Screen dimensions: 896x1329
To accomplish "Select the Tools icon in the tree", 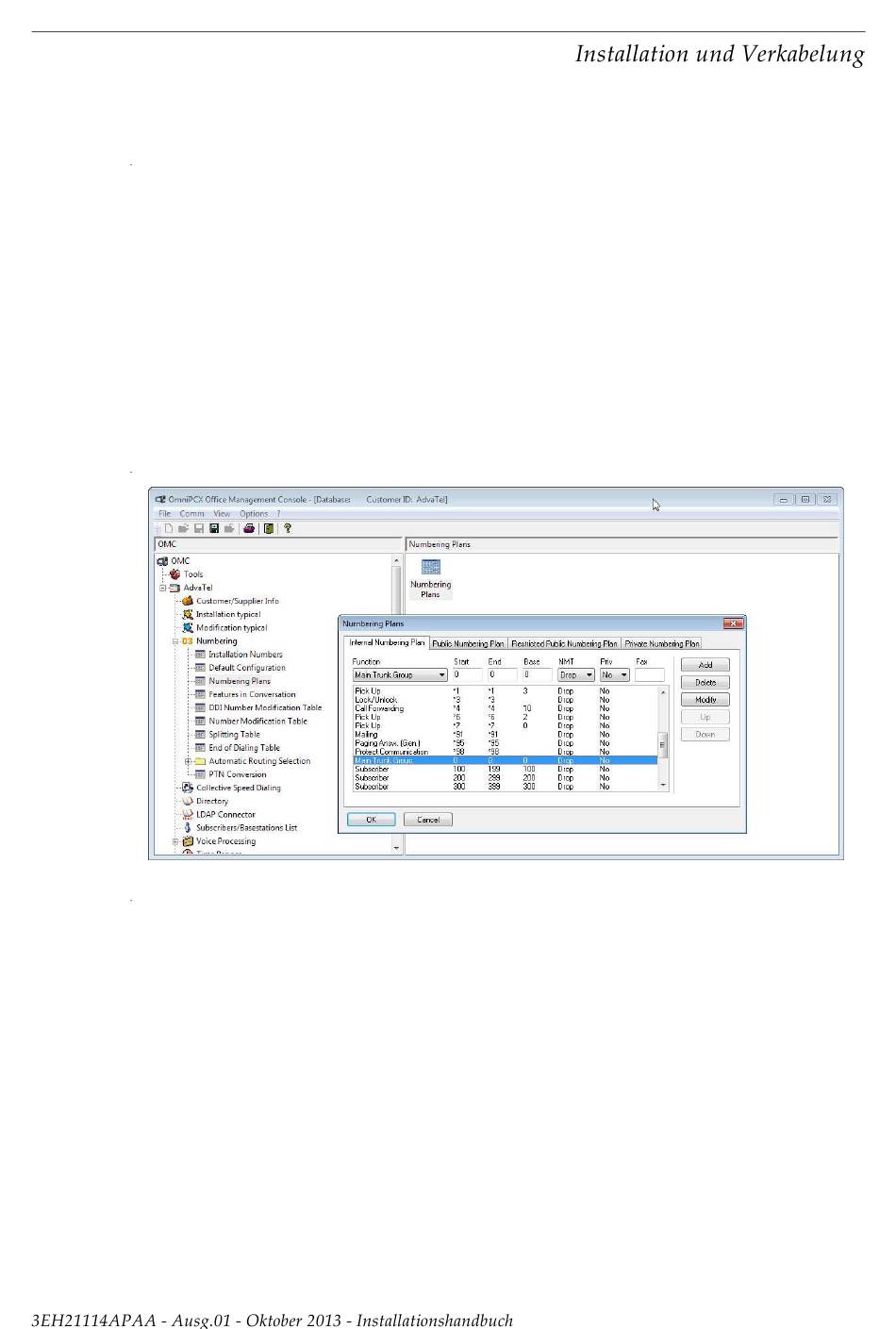I will point(174,573).
